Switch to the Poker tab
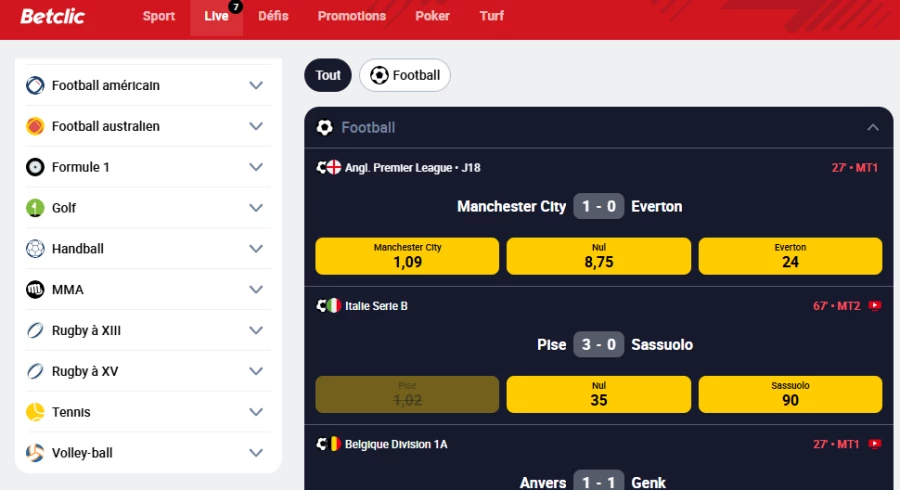Image resolution: width=900 pixels, height=490 pixels. [x=432, y=16]
